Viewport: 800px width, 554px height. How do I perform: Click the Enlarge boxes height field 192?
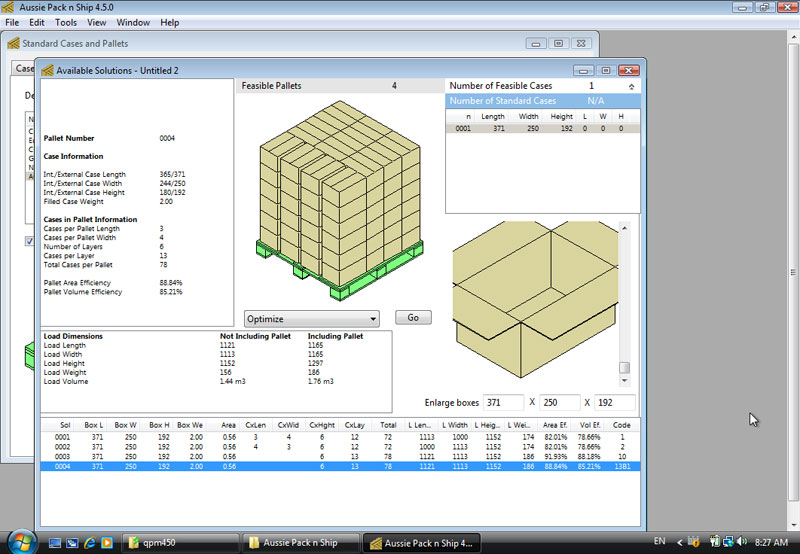tap(615, 402)
